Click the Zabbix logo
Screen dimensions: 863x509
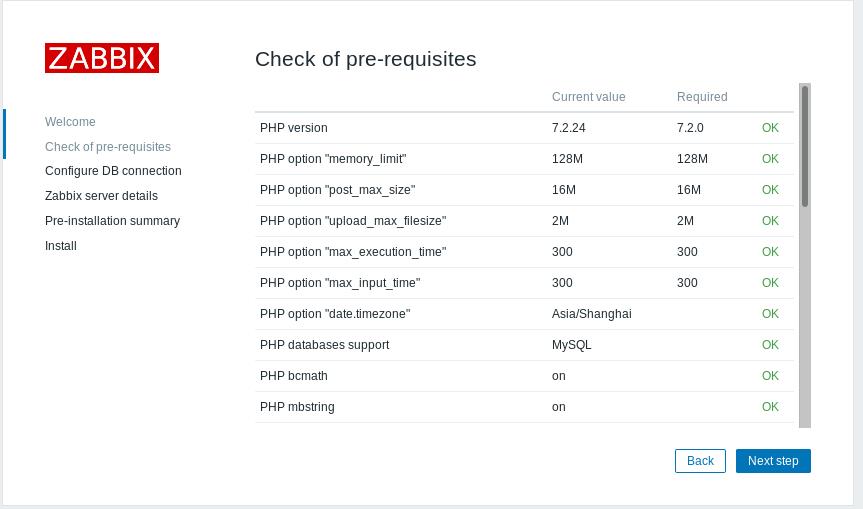[102, 58]
